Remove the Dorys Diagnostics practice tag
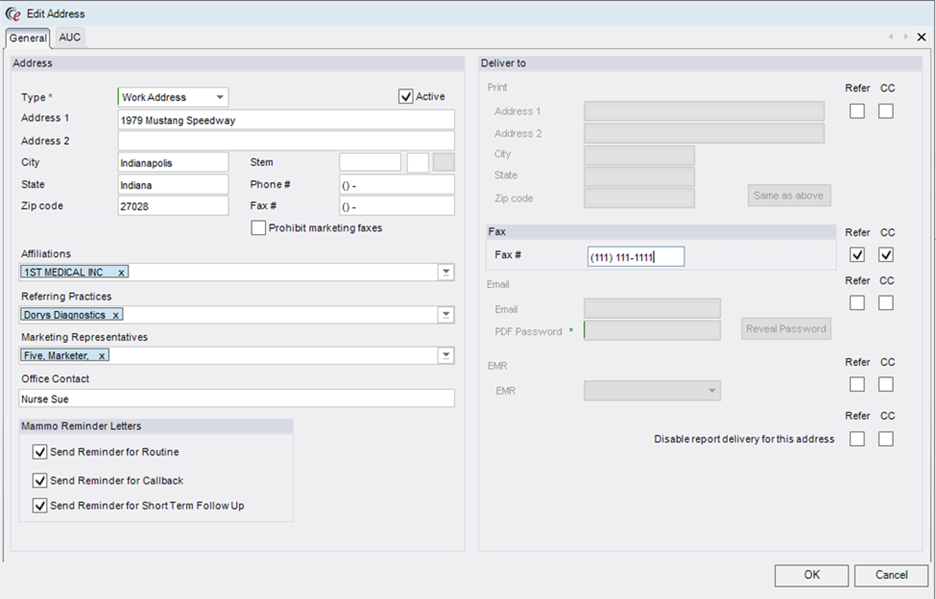Viewport: 936px width, 599px height. coord(115,316)
